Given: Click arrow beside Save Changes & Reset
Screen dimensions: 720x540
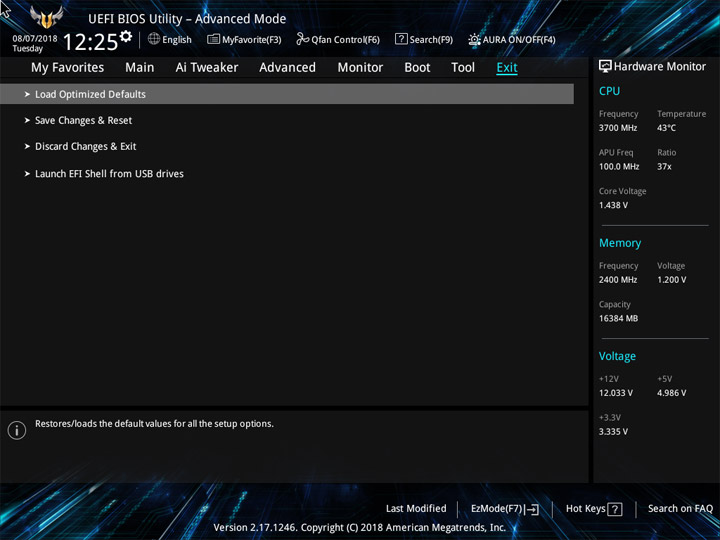Looking at the screenshot, I should [x=27, y=120].
